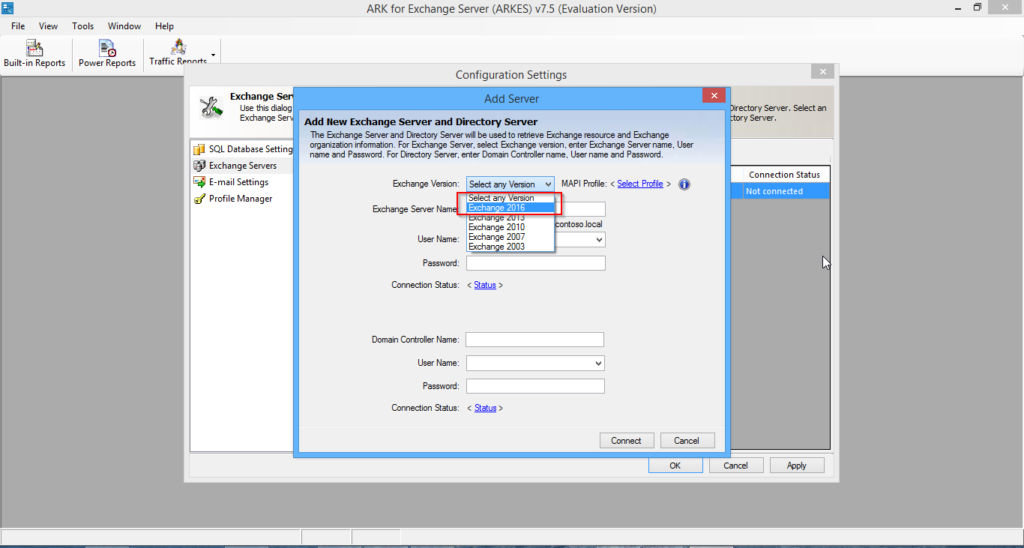Open Built-in Reports from the toolbar
Screen dimensions: 1024x548
coord(35,54)
